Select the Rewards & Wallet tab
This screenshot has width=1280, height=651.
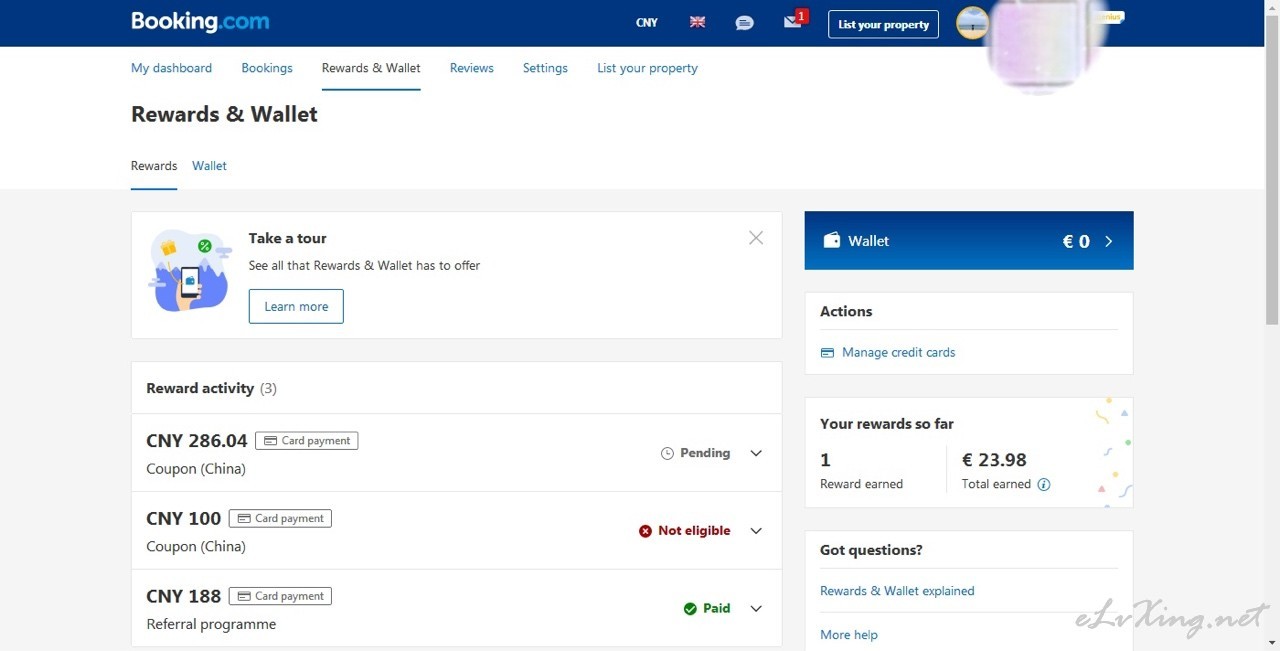(x=371, y=68)
